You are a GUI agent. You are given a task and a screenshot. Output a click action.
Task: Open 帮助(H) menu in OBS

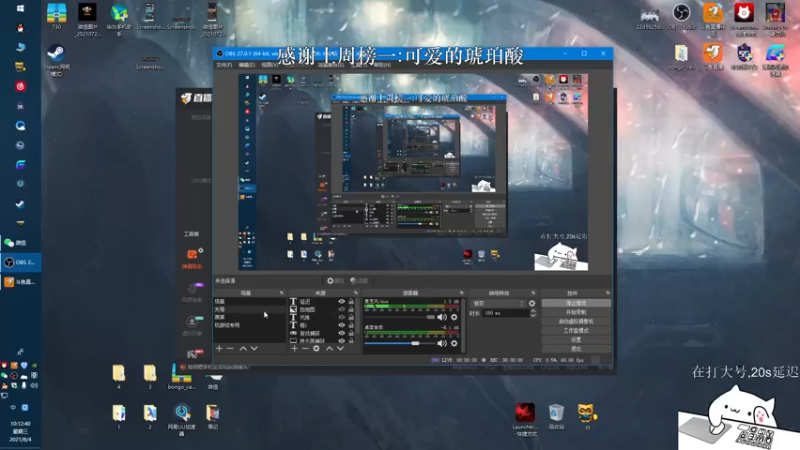(x=382, y=65)
